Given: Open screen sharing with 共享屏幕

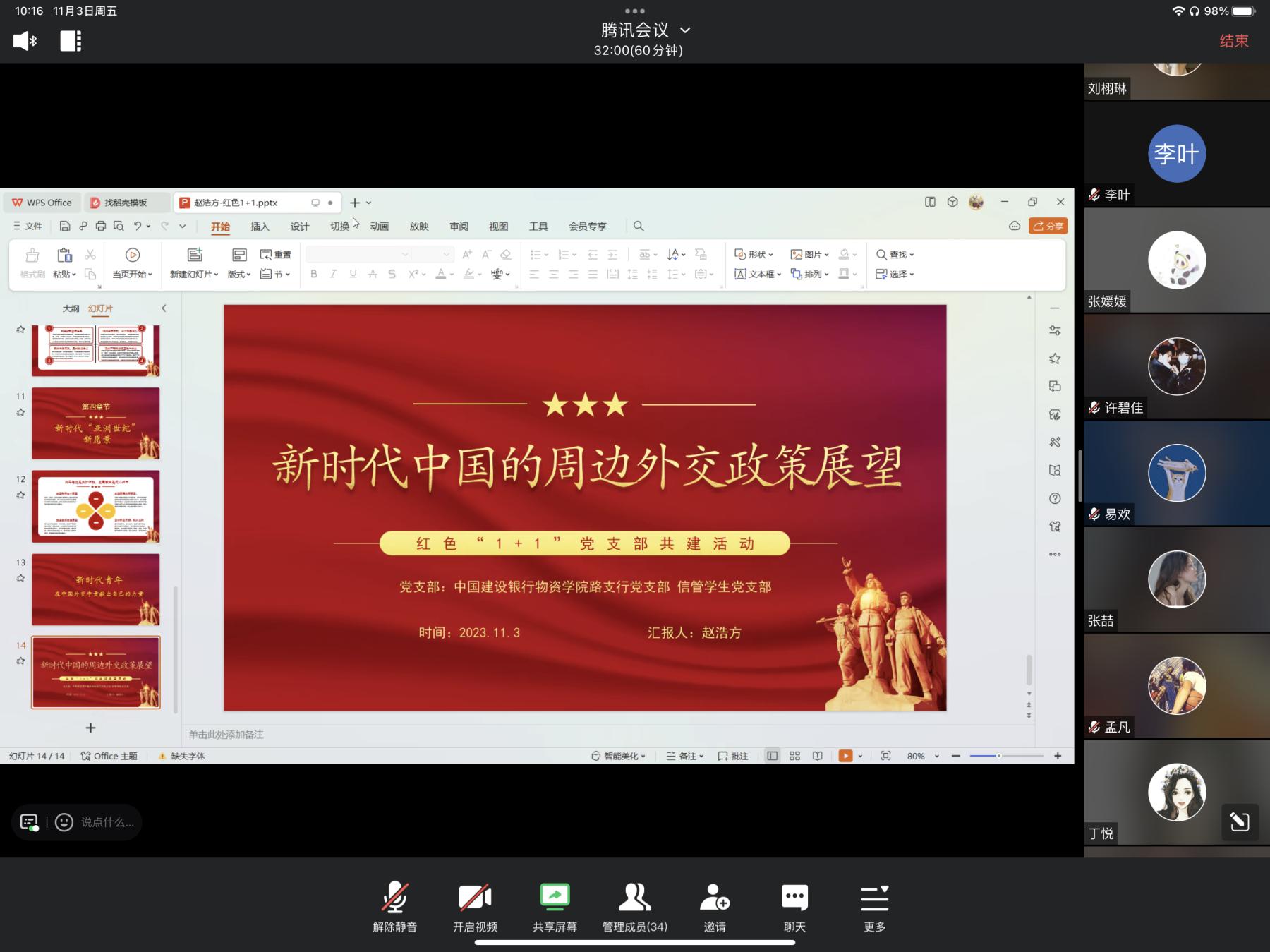Looking at the screenshot, I should pyautogui.click(x=555, y=906).
